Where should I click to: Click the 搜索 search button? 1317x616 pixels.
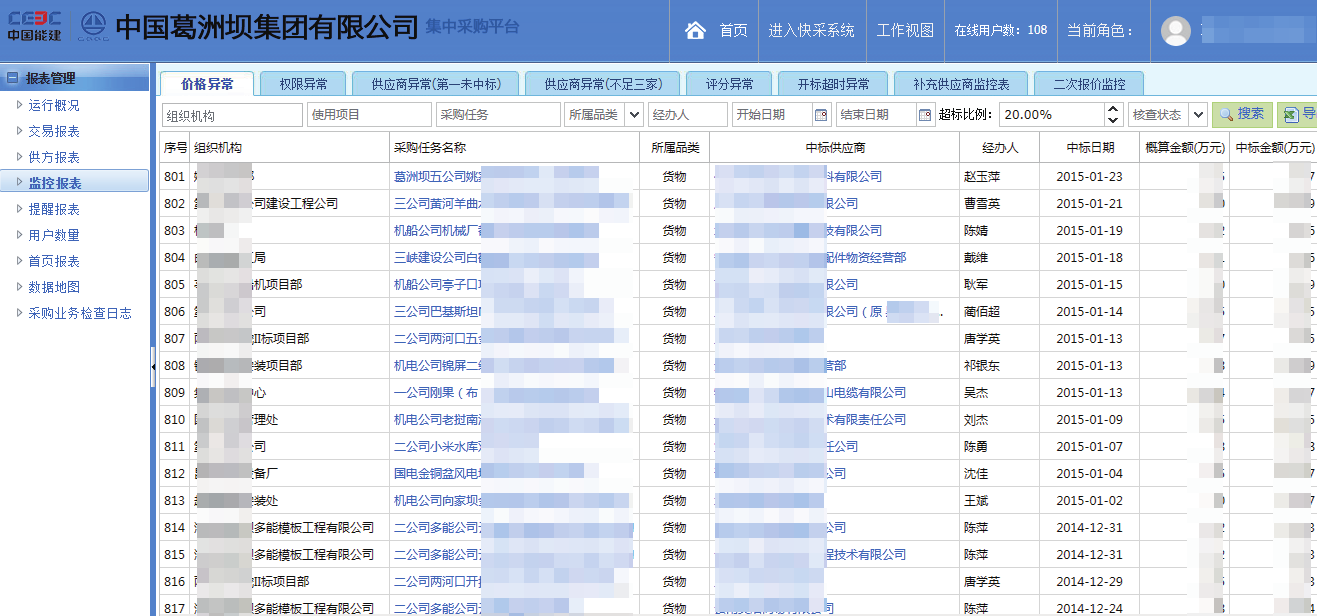click(1242, 114)
